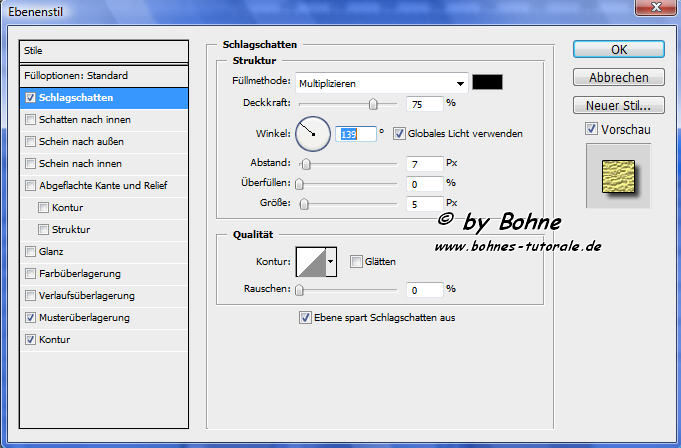Expand the Kontur shape dropdown arrow
The height and width of the screenshot is (448, 681).
(331, 262)
